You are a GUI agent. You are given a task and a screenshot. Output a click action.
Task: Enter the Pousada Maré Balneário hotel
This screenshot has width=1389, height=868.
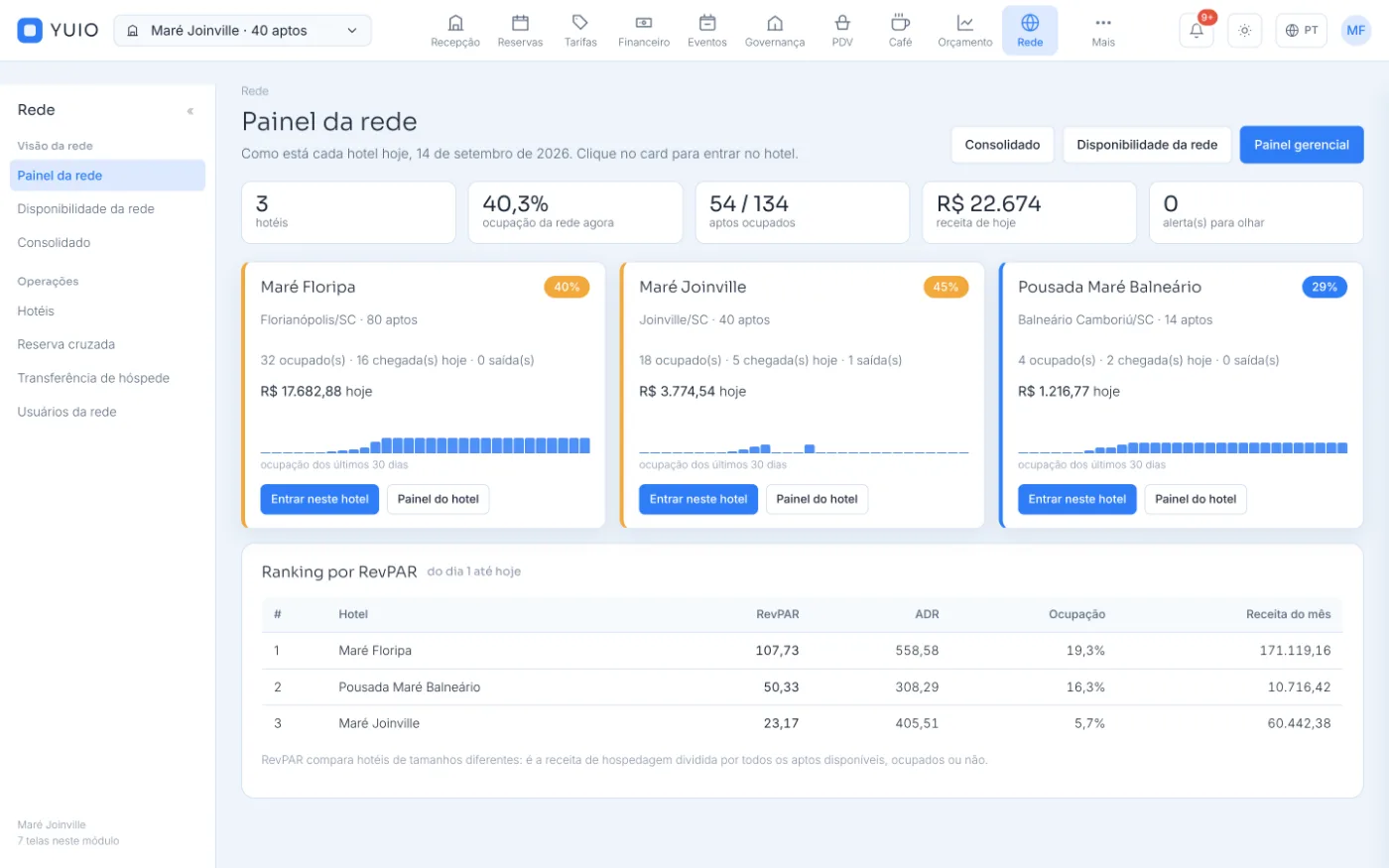1077,499
